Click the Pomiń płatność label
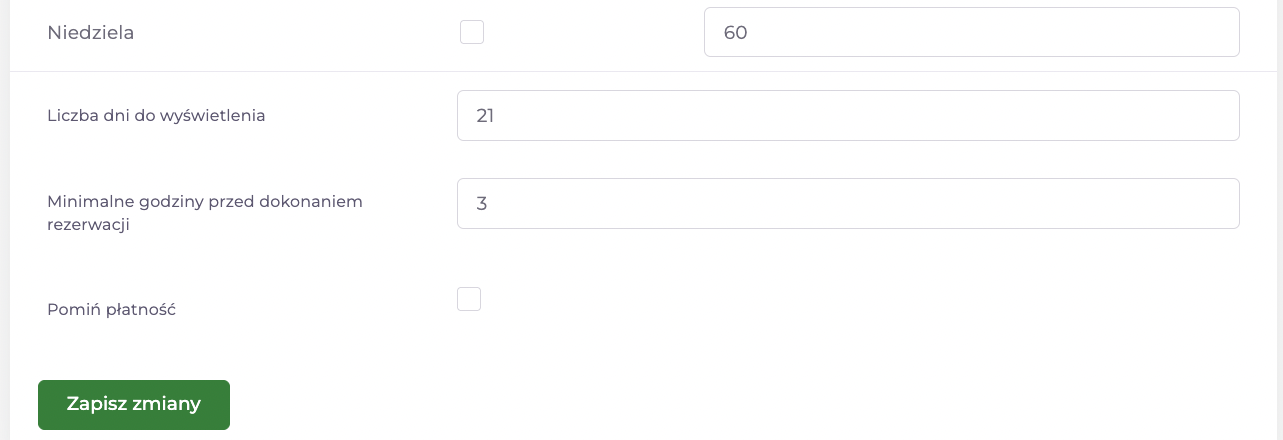This screenshot has width=1283, height=440. click(x=111, y=309)
